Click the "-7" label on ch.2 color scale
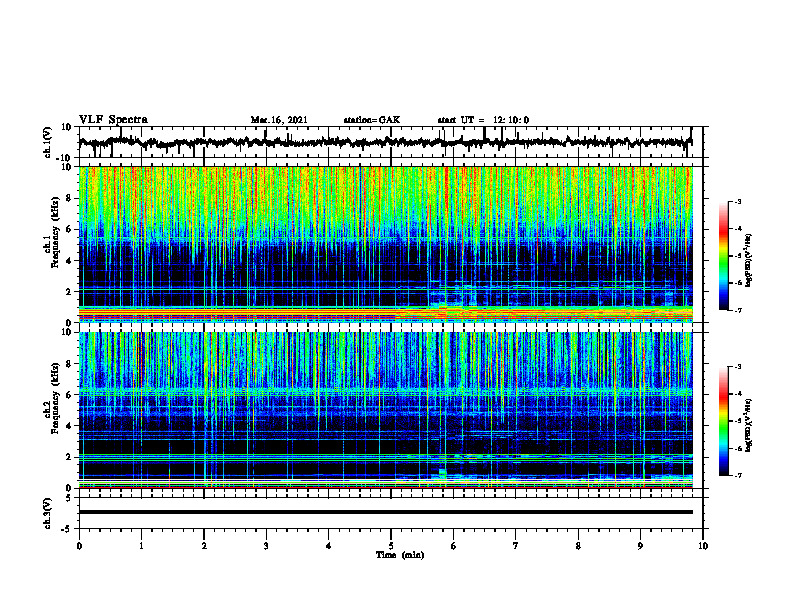The image size is (792, 612). point(737,475)
